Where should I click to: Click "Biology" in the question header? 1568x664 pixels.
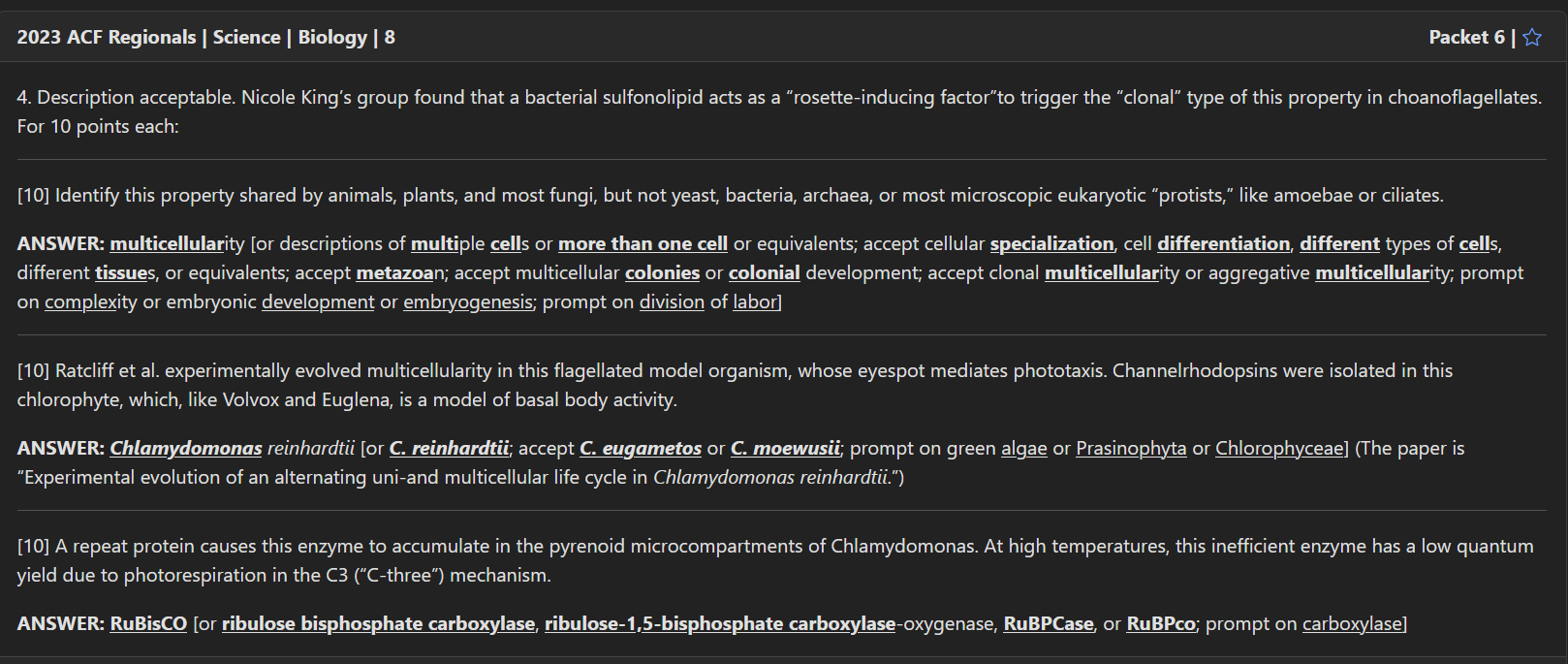[332, 38]
